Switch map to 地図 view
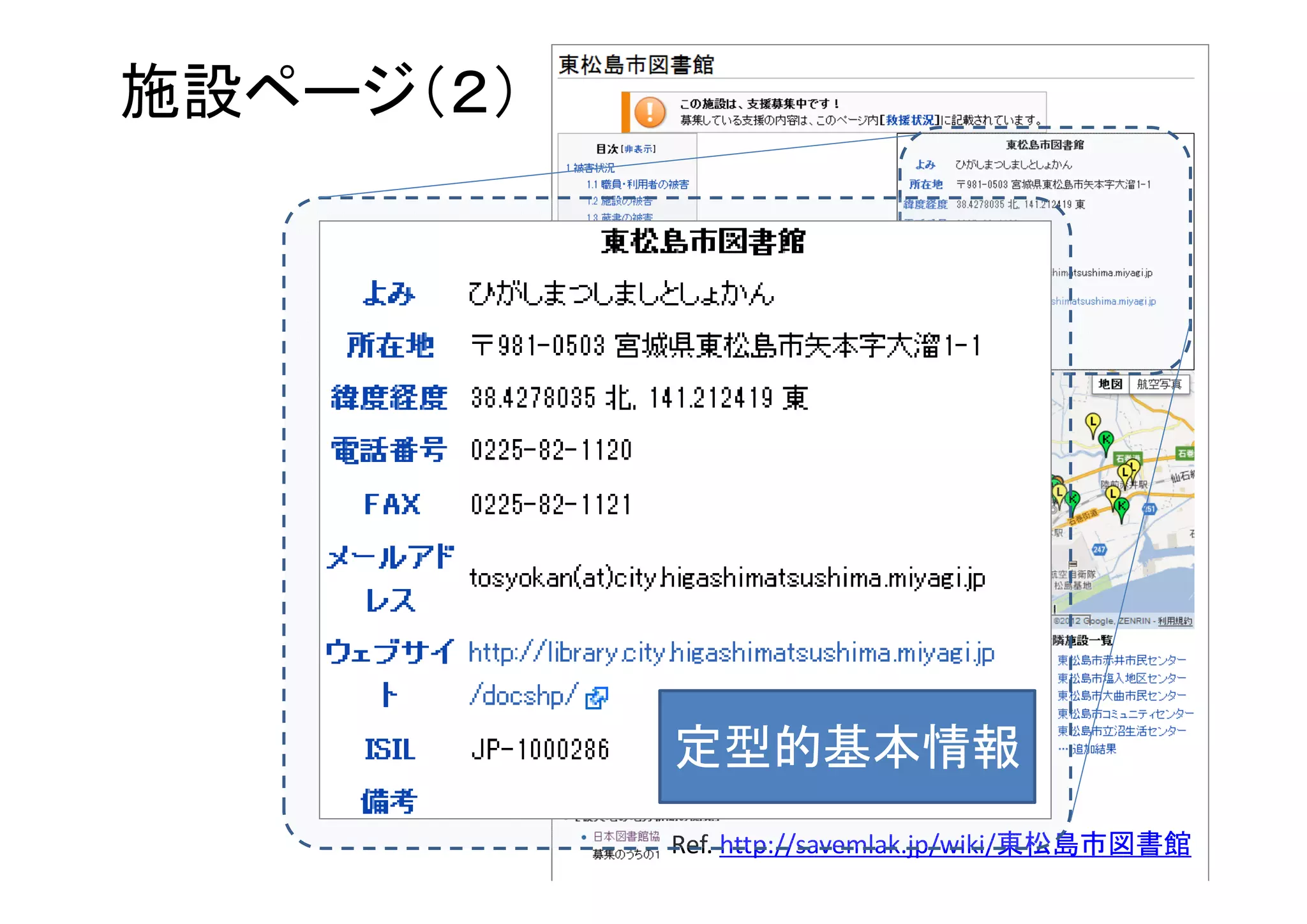This screenshot has height=924, width=1307. click(x=1110, y=384)
